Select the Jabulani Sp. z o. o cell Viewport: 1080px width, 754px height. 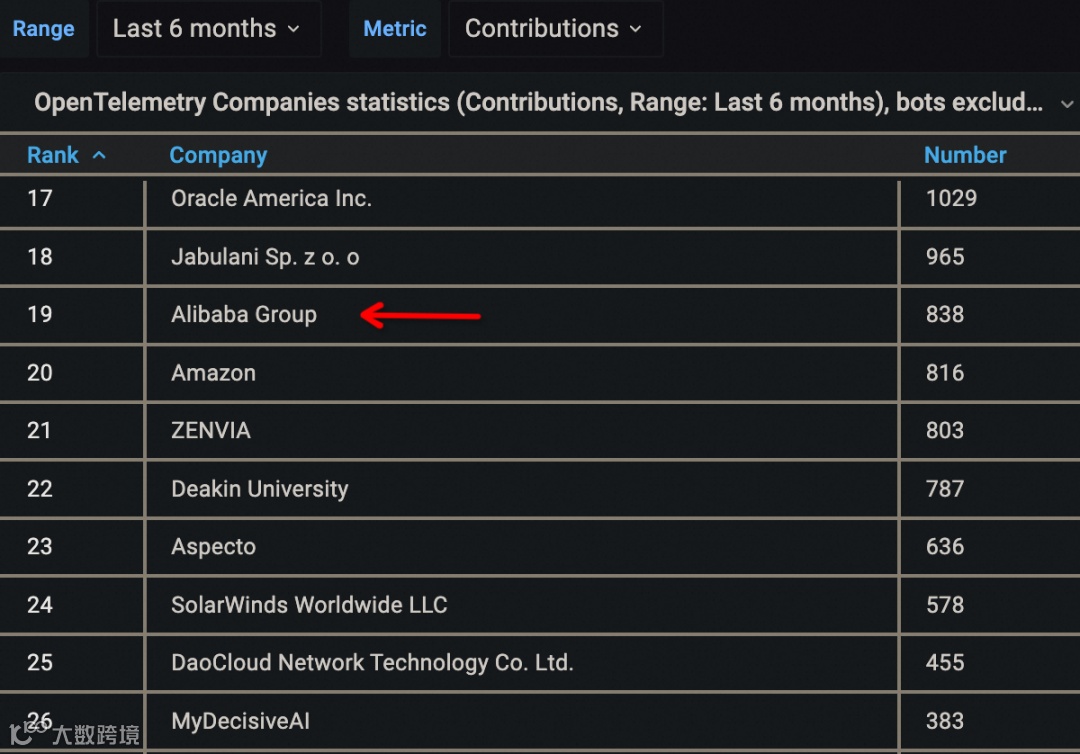(x=522, y=257)
